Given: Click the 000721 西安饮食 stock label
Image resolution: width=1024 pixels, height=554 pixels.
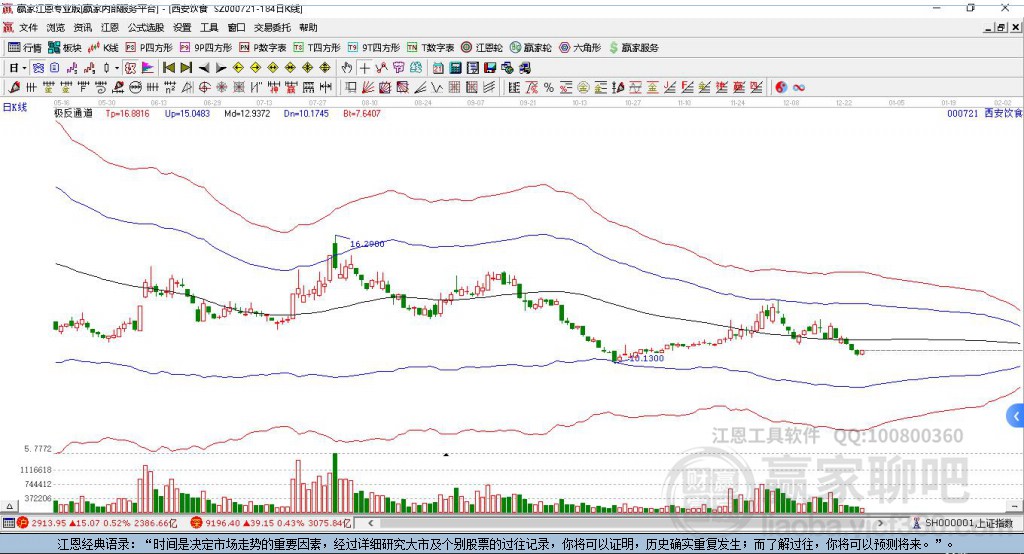Looking at the screenshot, I should (x=985, y=113).
